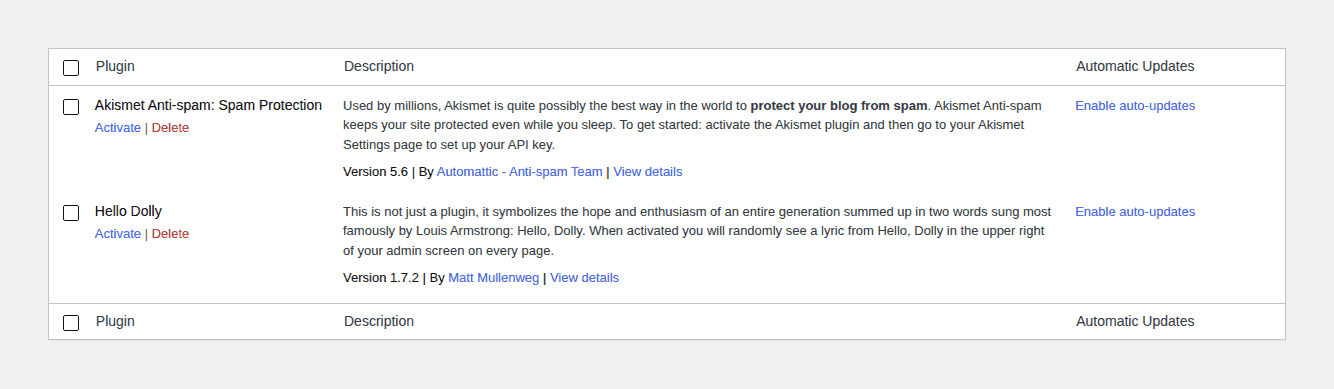Enable auto-updates for Hello Dolly
1334x389 pixels.
pos(1135,212)
